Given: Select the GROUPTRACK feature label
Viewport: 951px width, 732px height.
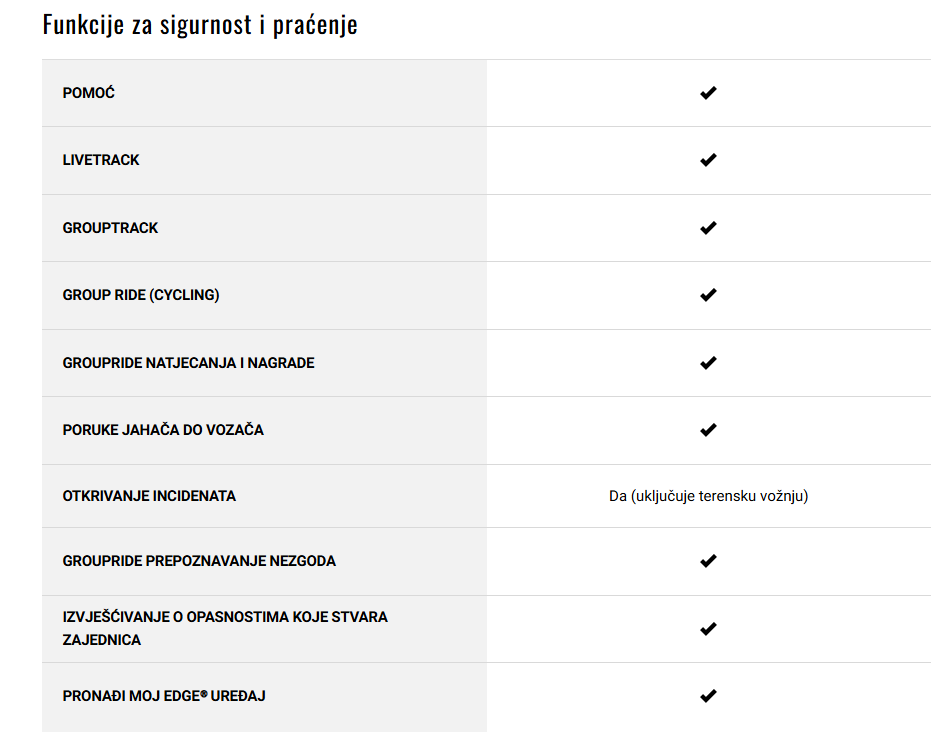Looking at the screenshot, I should pyautogui.click(x=110, y=228).
